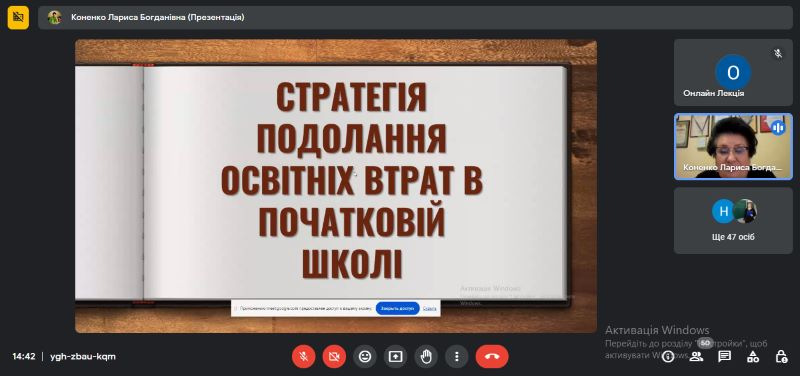This screenshot has height=376, width=800.
Task: Open the activities shapes icon
Action: point(753,357)
